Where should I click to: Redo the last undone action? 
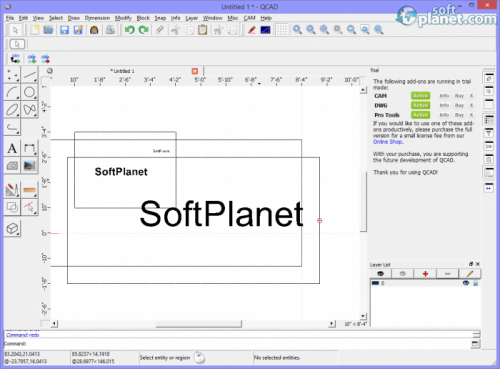[x=143, y=30]
